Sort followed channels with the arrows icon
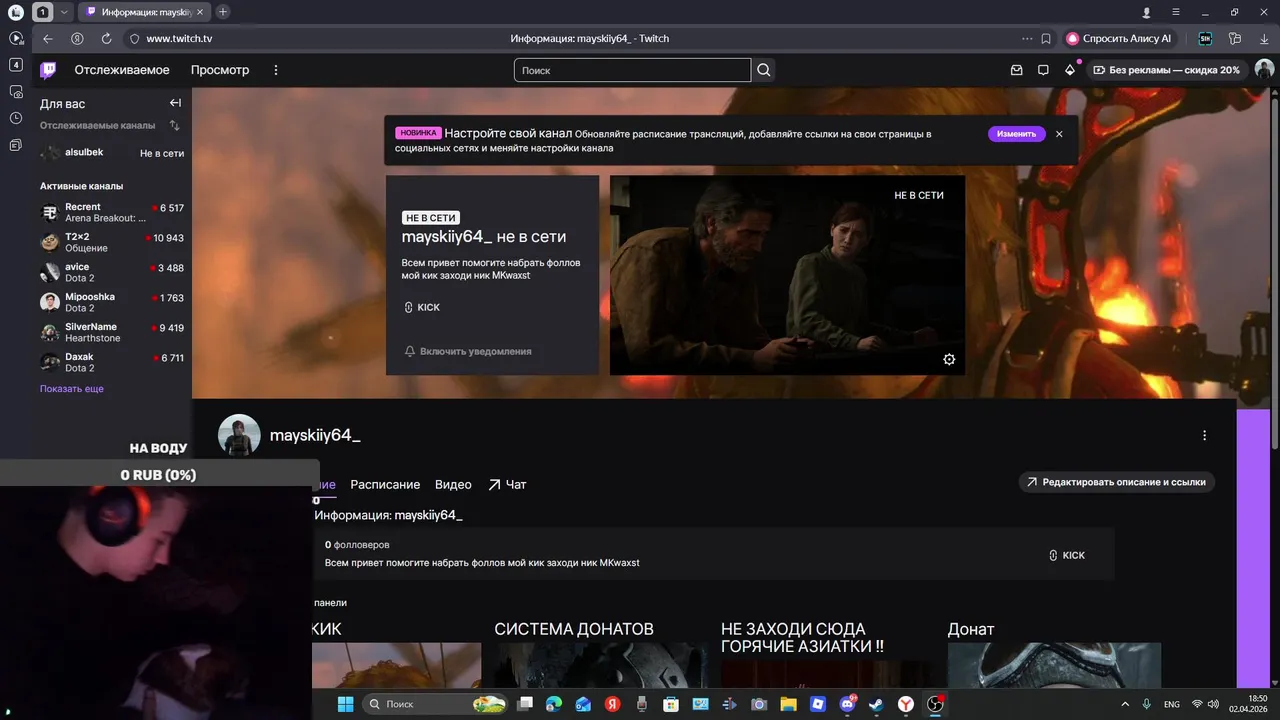The height and width of the screenshot is (720, 1280). [x=175, y=125]
